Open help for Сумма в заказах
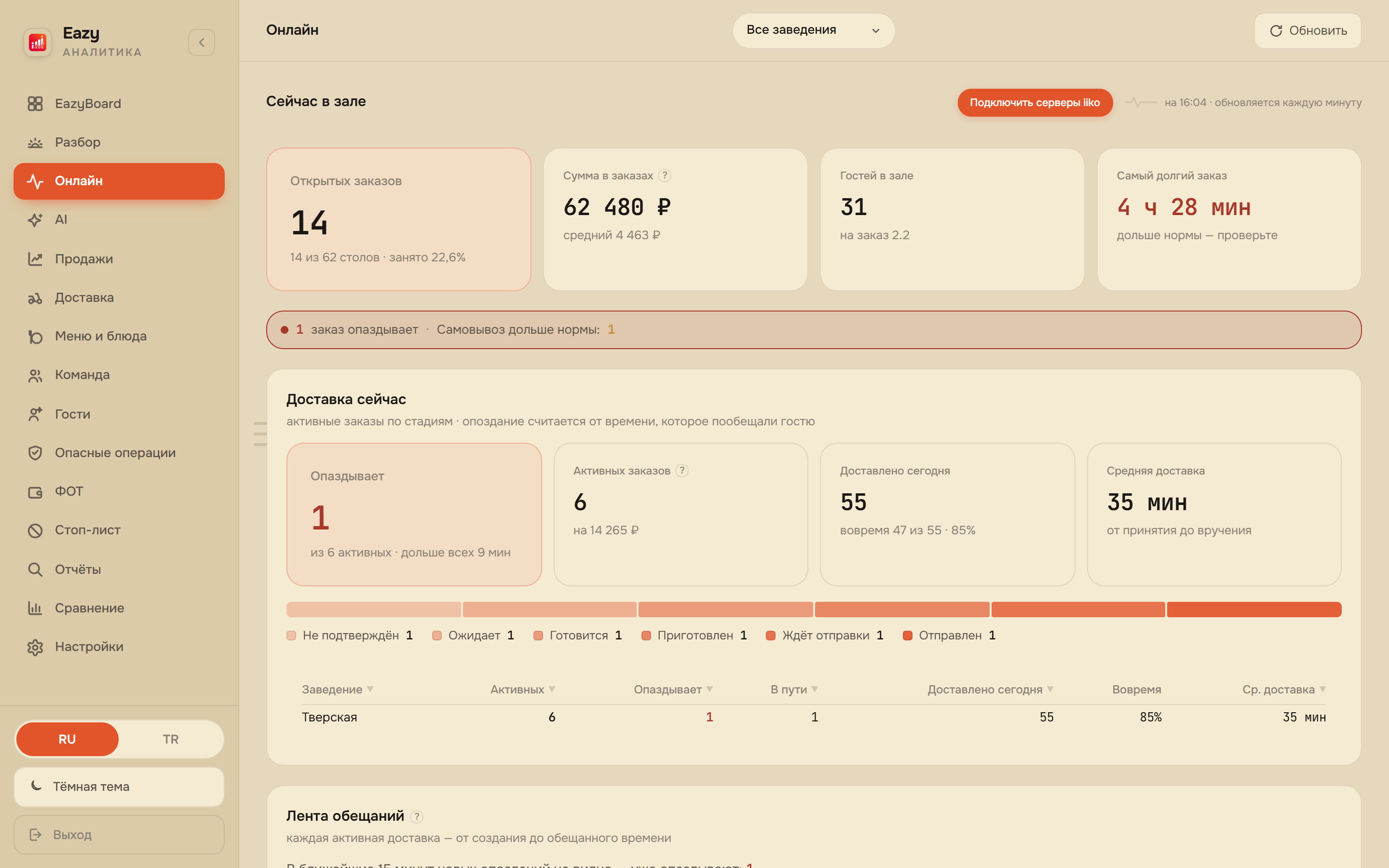This screenshot has height=868, width=1389. (x=665, y=176)
